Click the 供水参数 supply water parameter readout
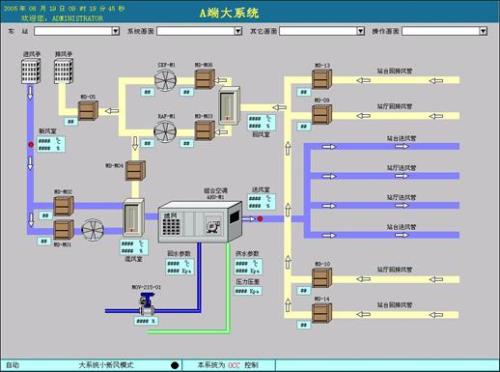Image resolution: width=500 pixels, height=372 pixels. point(248,267)
